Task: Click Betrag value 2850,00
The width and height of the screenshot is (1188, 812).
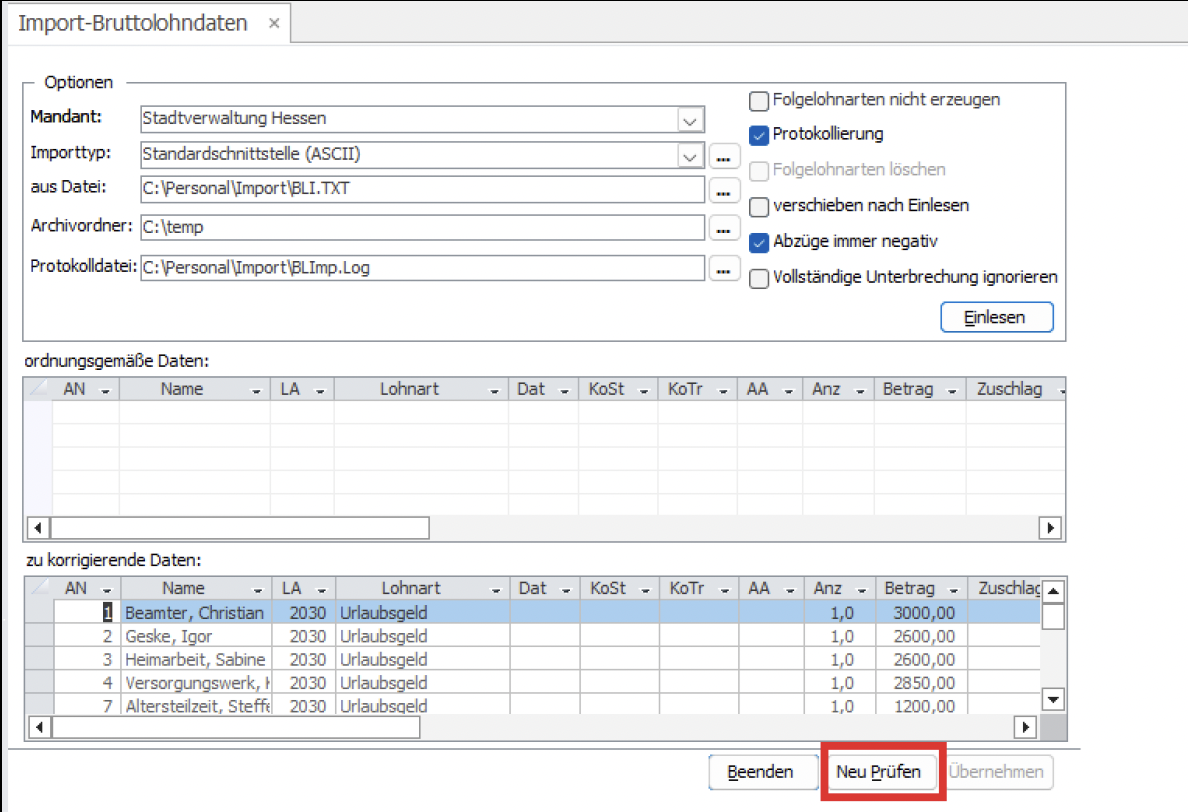Action: (924, 683)
